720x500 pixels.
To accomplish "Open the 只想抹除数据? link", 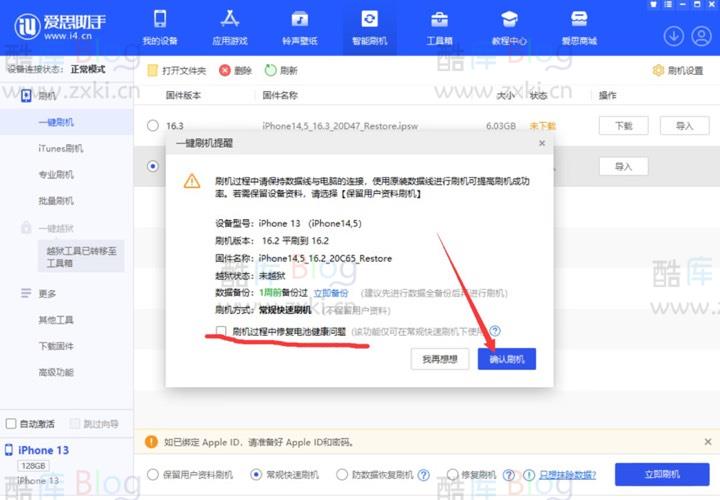I will 567,475.
